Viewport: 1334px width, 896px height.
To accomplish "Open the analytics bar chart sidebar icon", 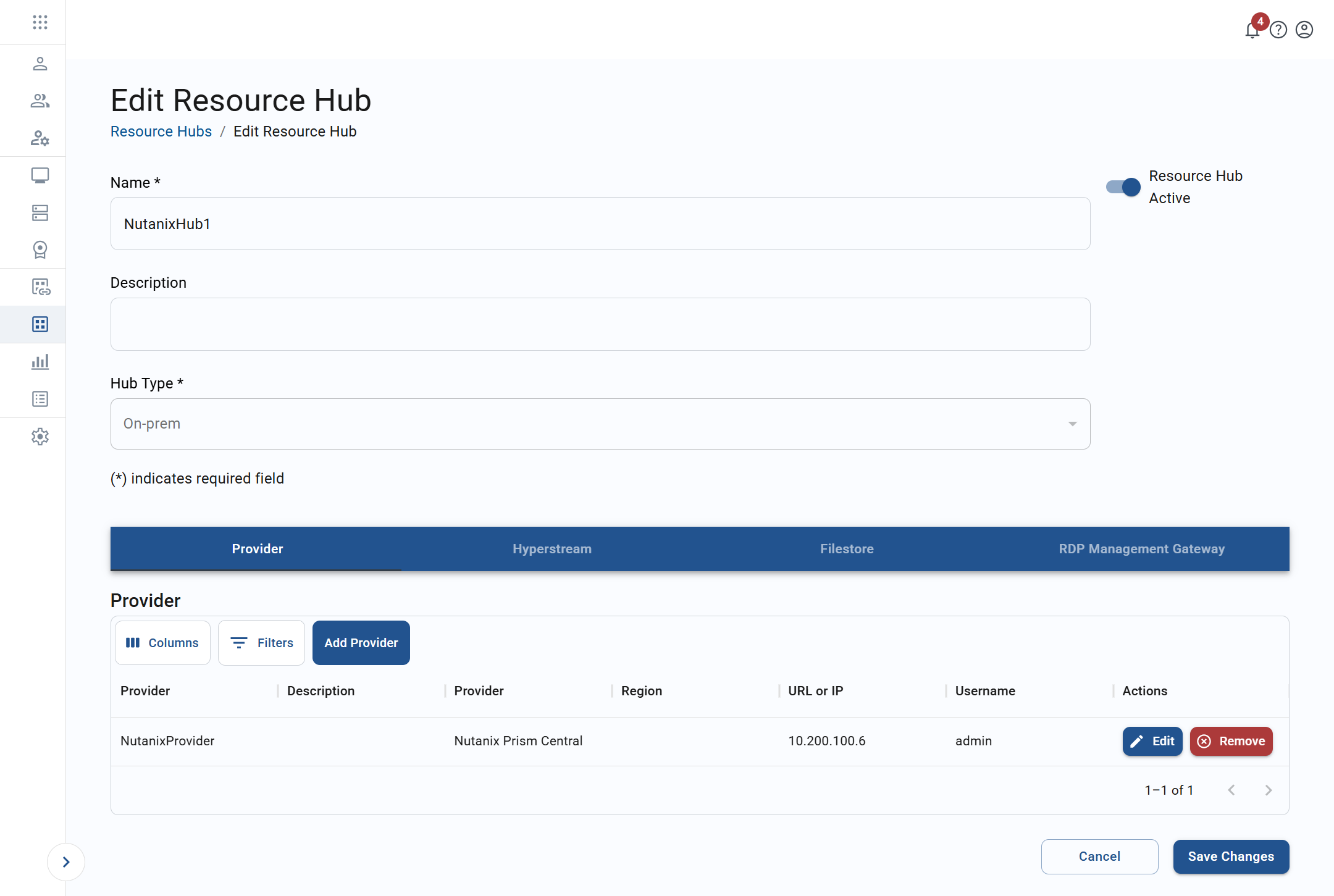I will 40,362.
